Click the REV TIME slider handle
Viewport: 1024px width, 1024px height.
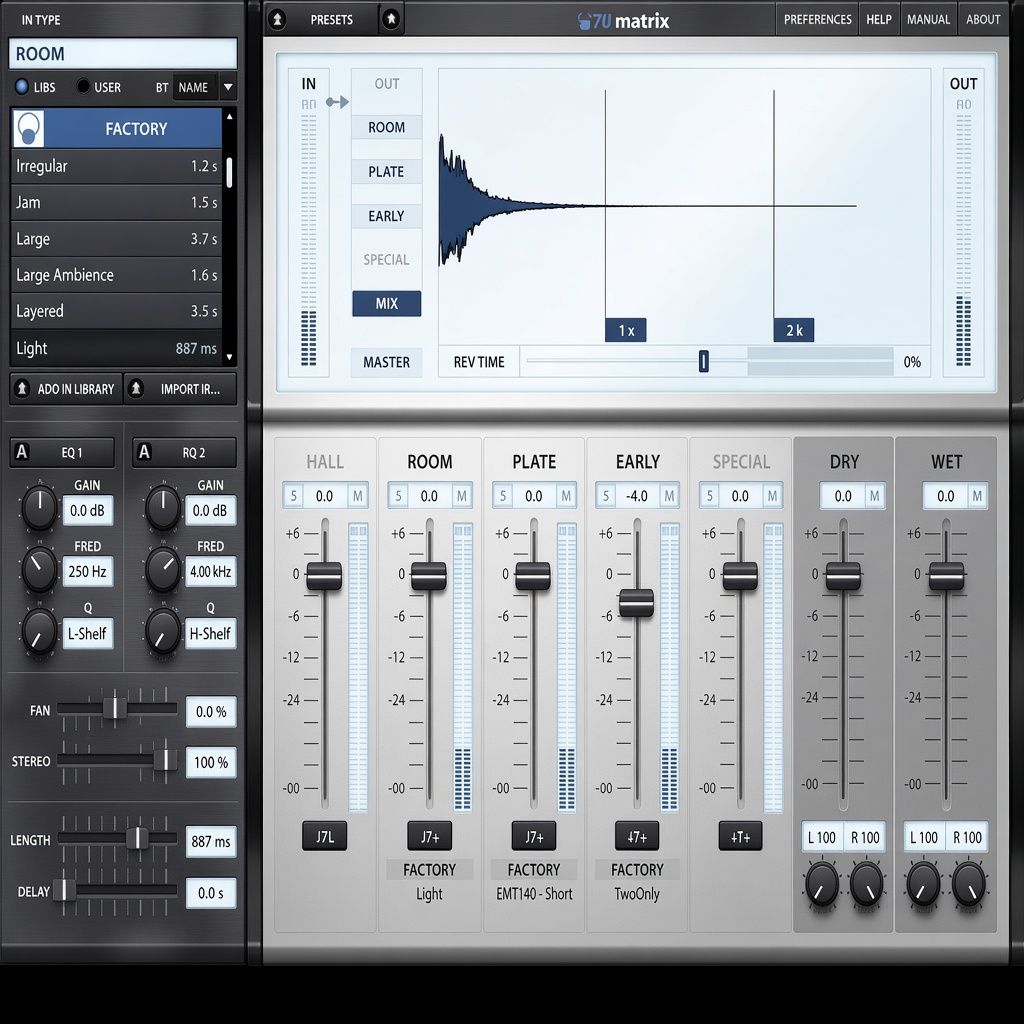click(x=703, y=360)
